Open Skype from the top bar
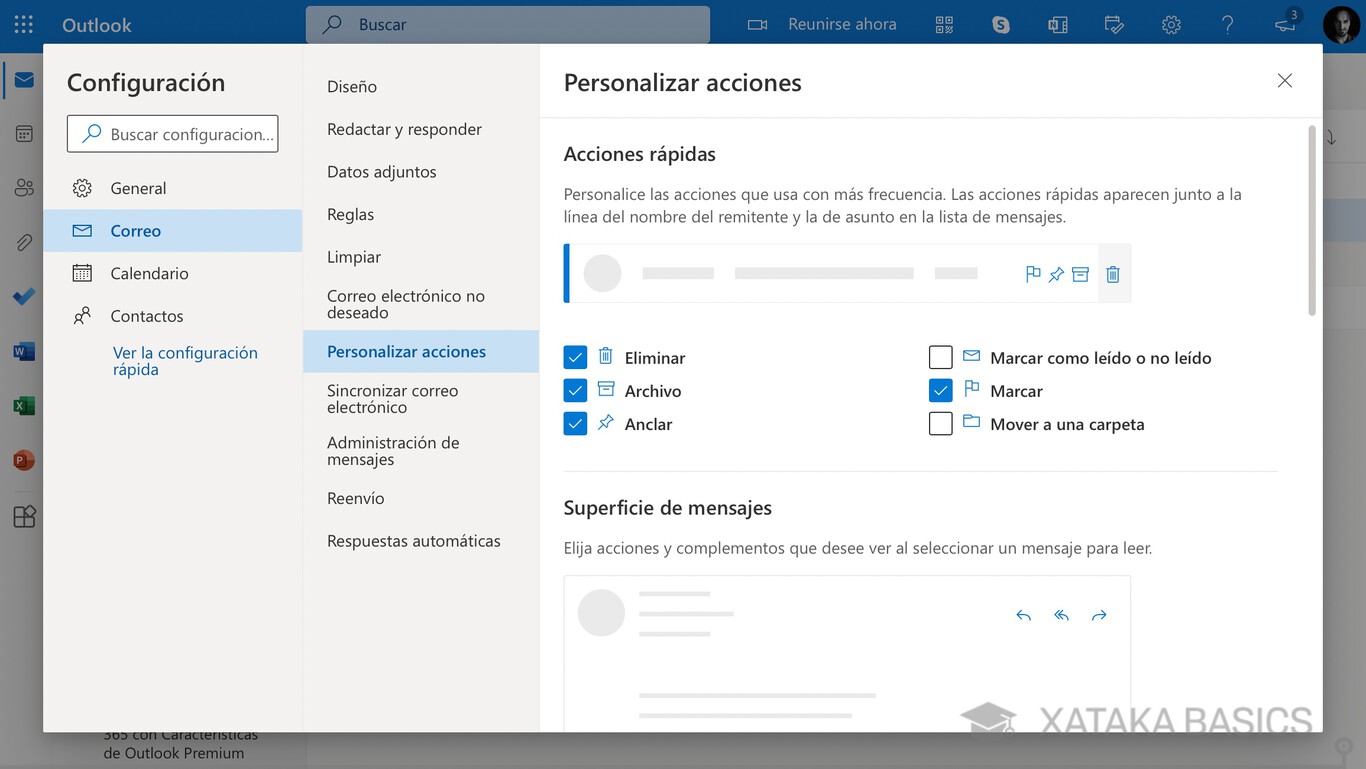Image resolution: width=1366 pixels, height=769 pixels. (1000, 23)
